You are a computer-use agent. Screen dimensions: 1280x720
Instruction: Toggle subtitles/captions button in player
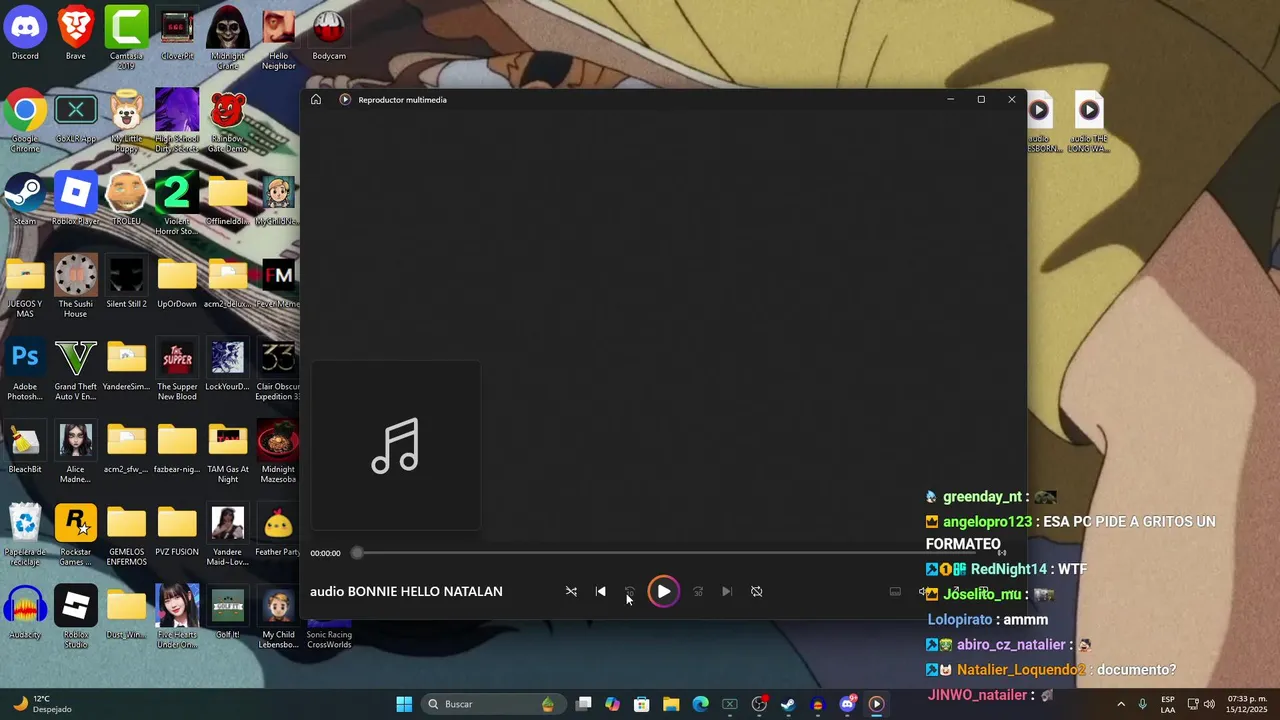point(895,591)
